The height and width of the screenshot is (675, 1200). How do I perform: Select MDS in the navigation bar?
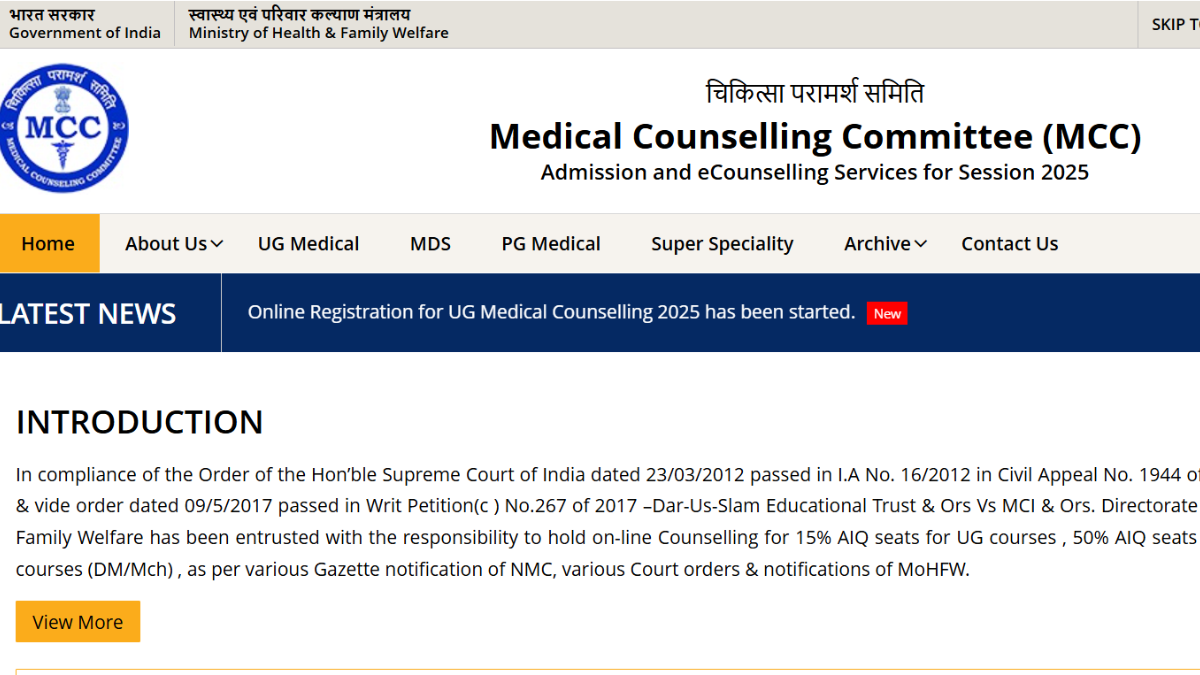click(x=430, y=244)
